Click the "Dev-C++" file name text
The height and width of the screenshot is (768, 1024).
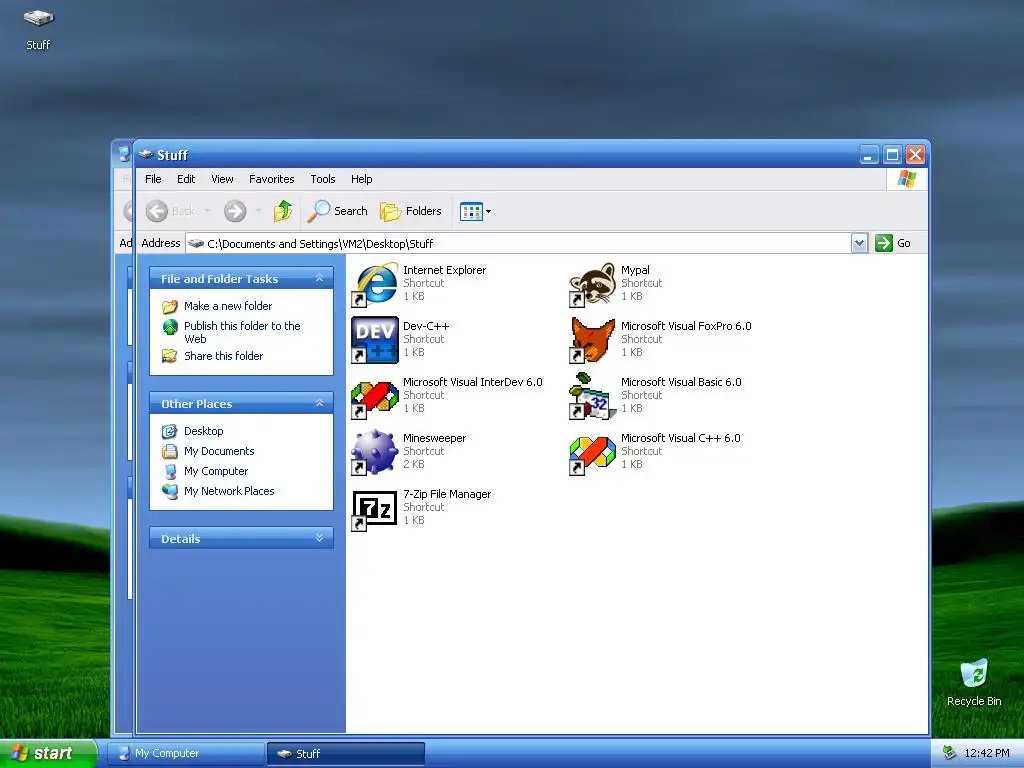point(426,326)
